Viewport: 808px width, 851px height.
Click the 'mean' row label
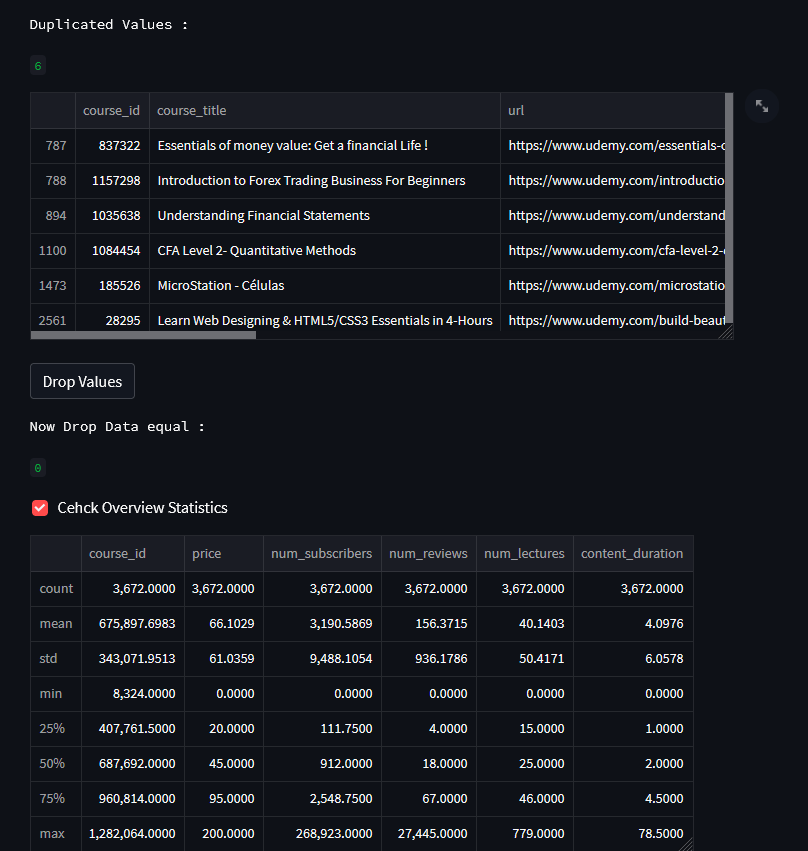pyautogui.click(x=56, y=624)
